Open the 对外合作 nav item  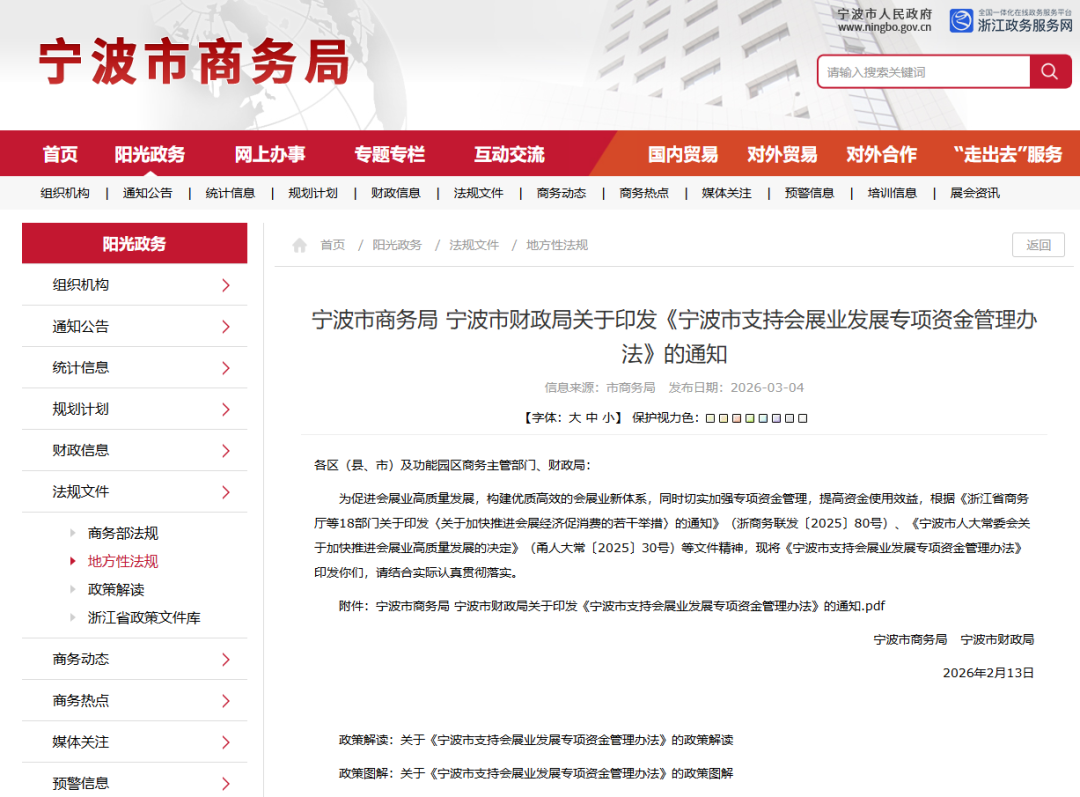[882, 154]
